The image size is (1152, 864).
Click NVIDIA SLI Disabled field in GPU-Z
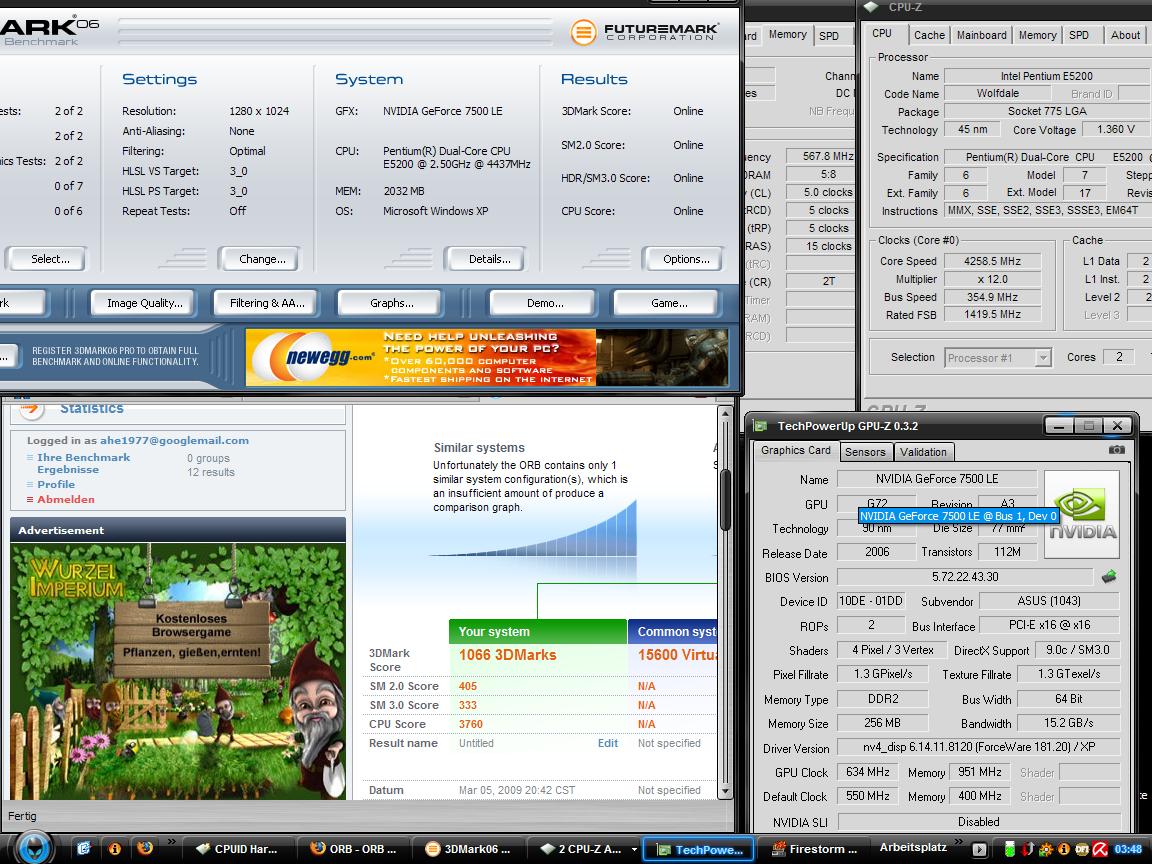(979, 821)
